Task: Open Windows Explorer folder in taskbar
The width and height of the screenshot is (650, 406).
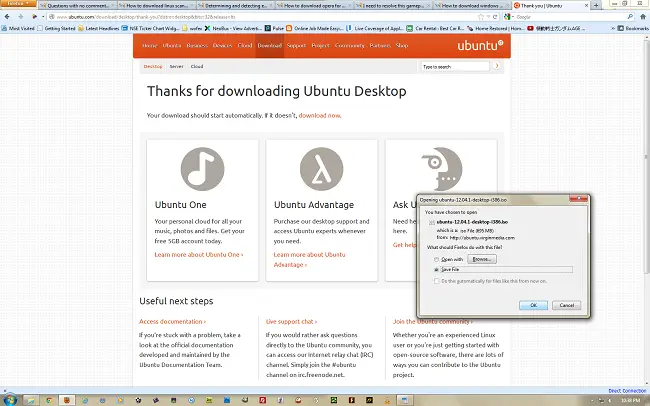Action: point(31,400)
